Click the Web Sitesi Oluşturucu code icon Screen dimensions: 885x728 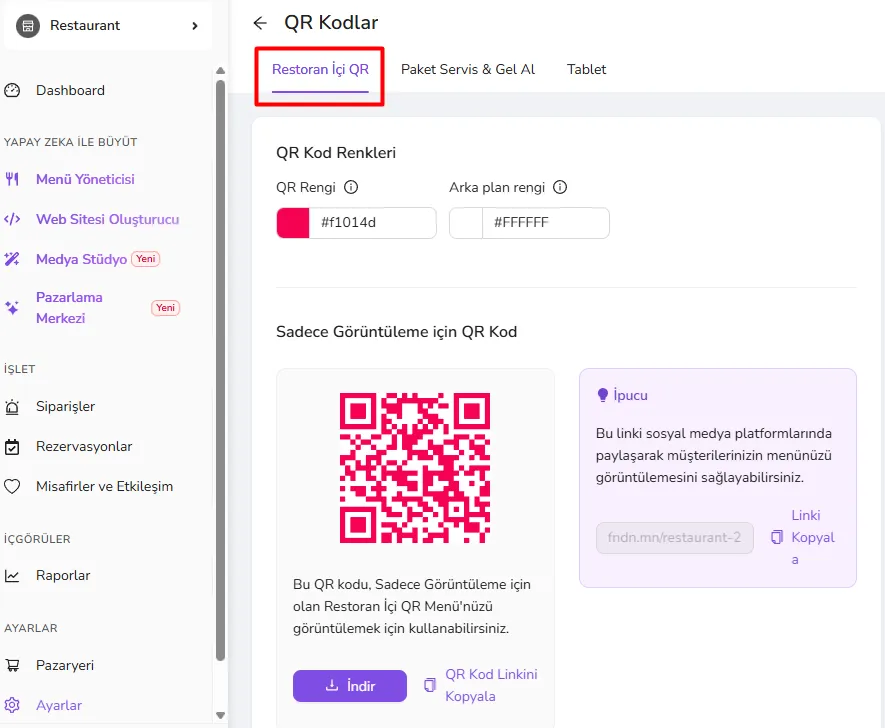(x=12, y=220)
